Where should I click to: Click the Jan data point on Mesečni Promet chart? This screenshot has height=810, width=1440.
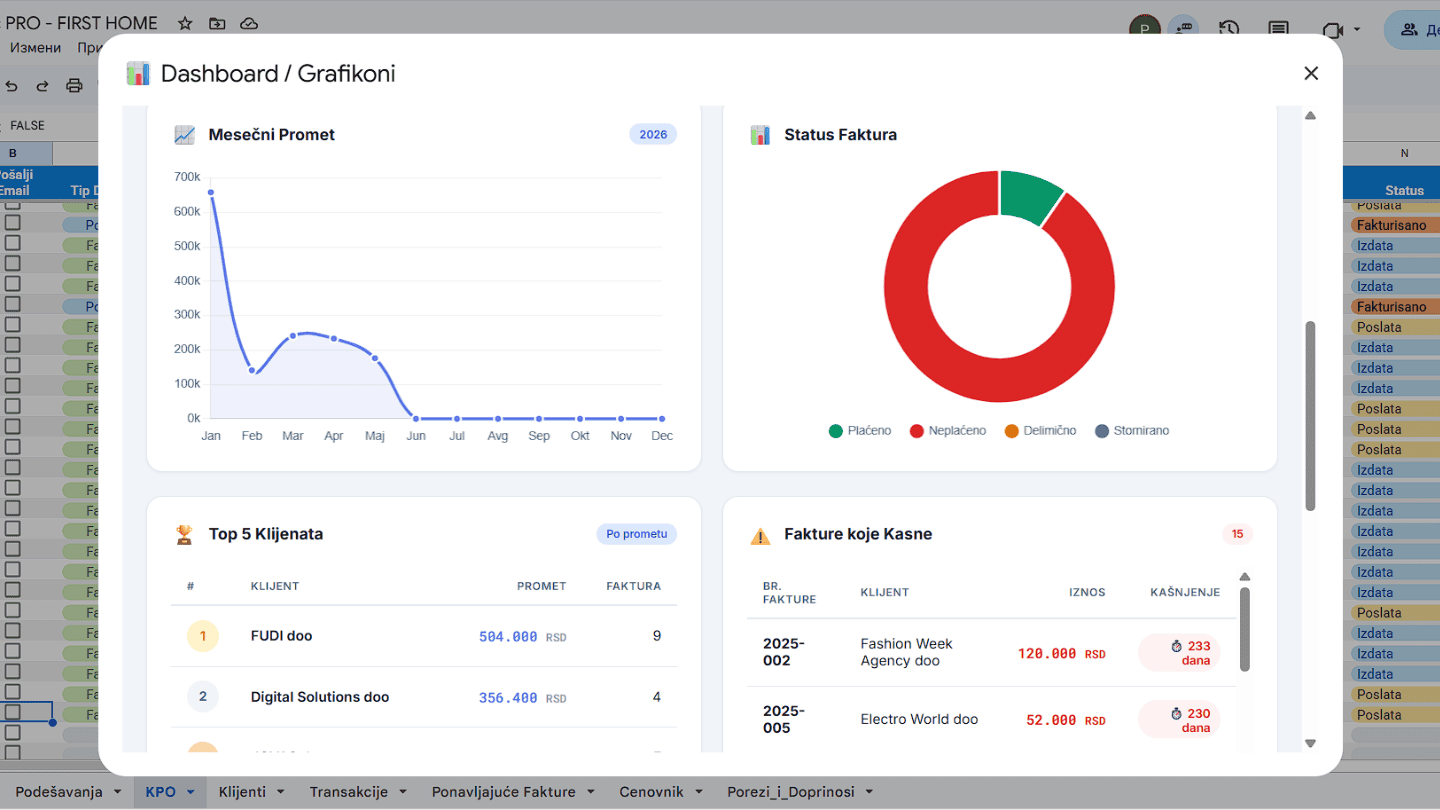coord(211,192)
